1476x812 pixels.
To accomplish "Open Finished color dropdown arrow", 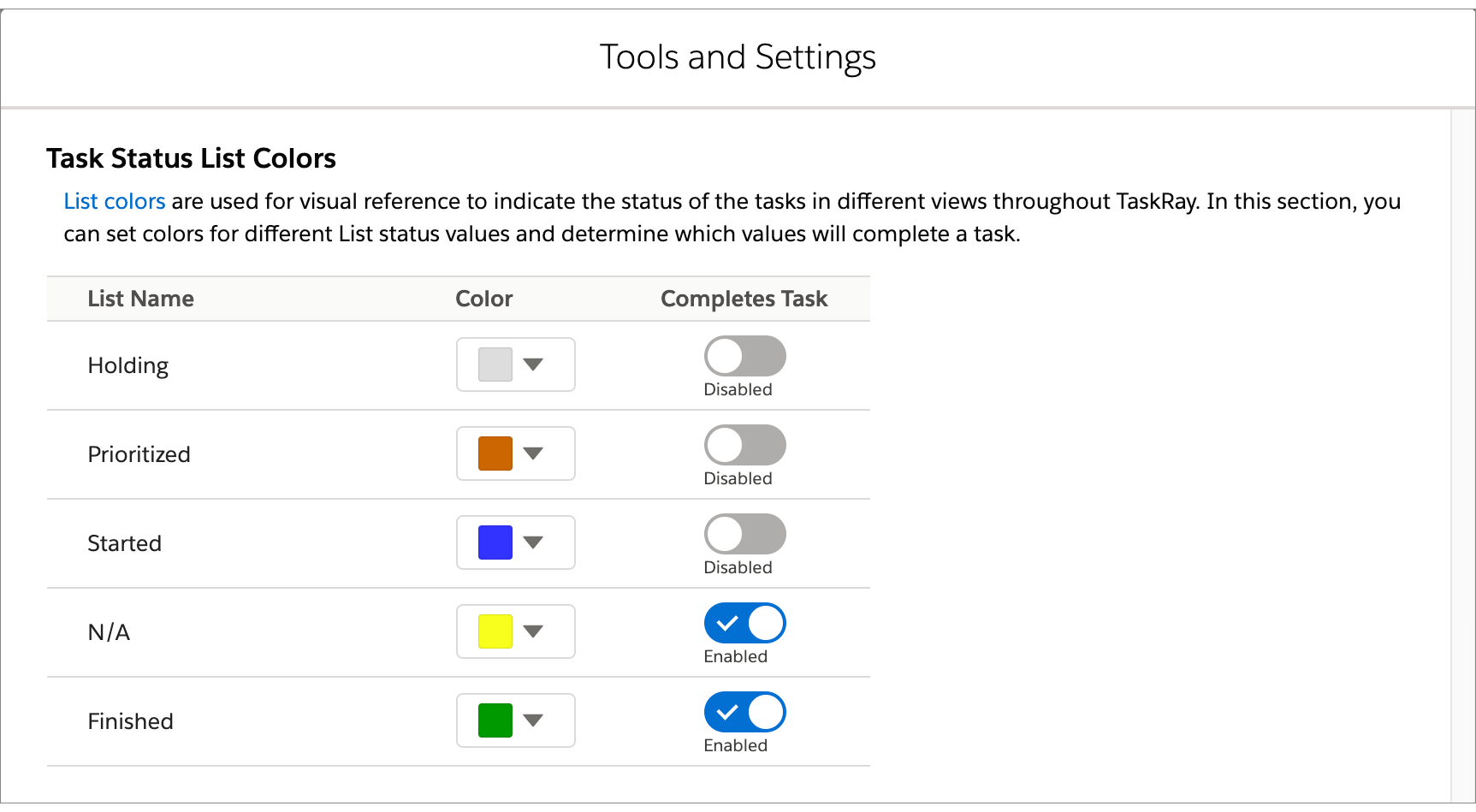I will tap(533, 720).
